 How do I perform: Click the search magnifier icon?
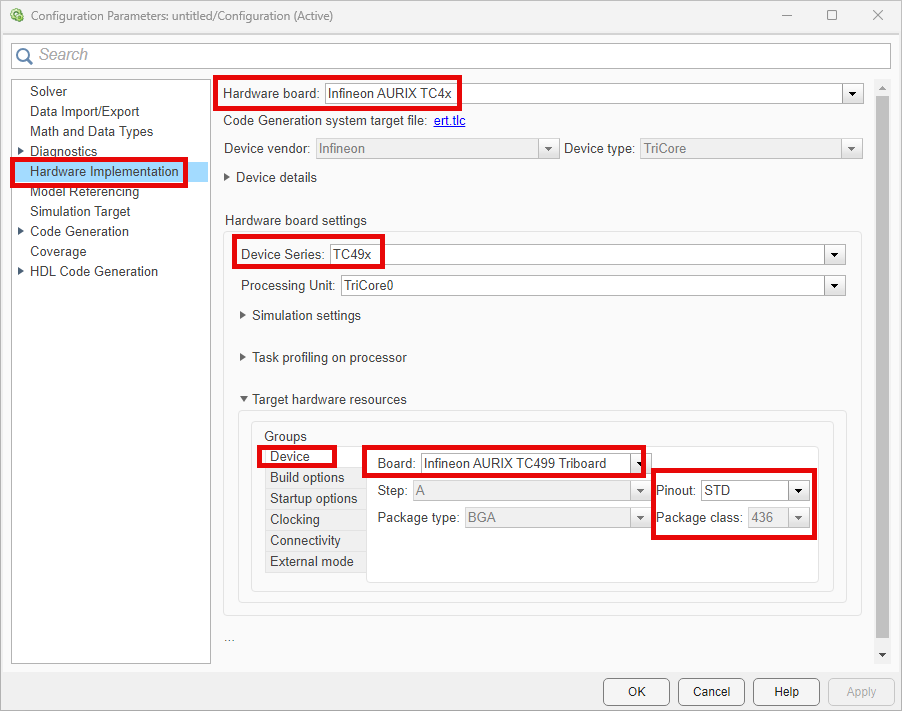(x=25, y=55)
